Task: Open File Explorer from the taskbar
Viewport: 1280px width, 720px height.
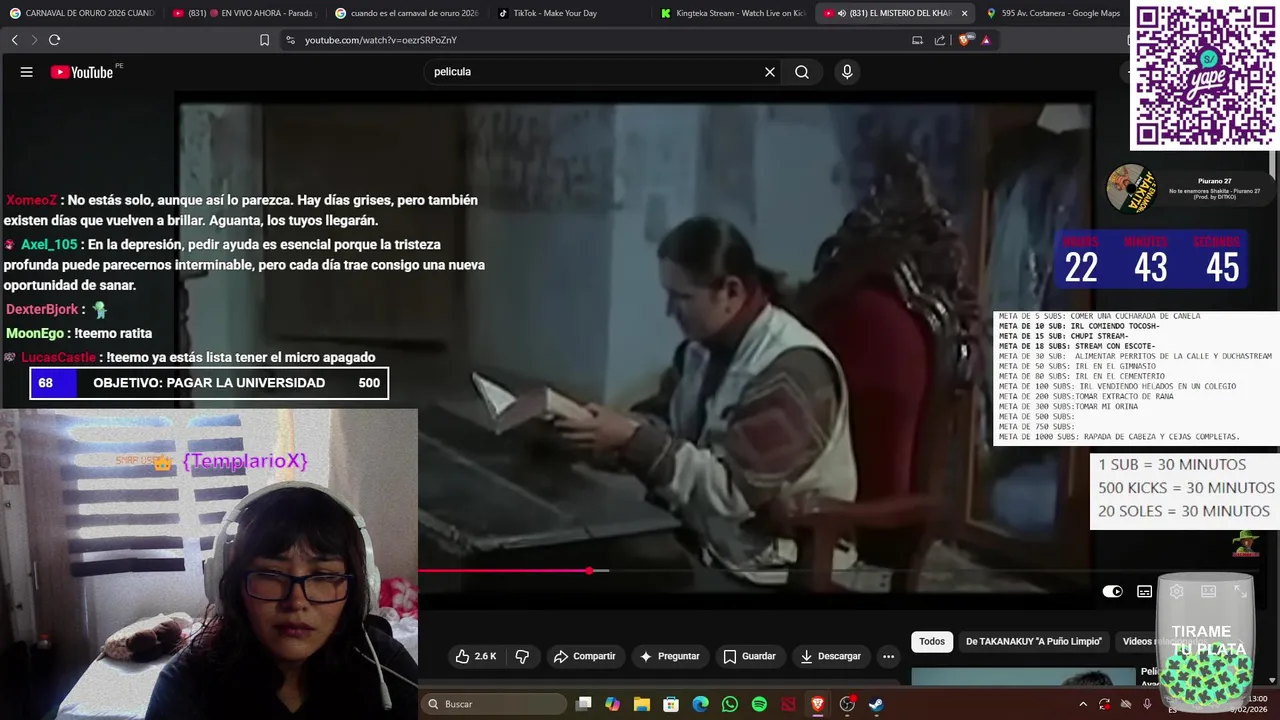Action: coord(642,704)
